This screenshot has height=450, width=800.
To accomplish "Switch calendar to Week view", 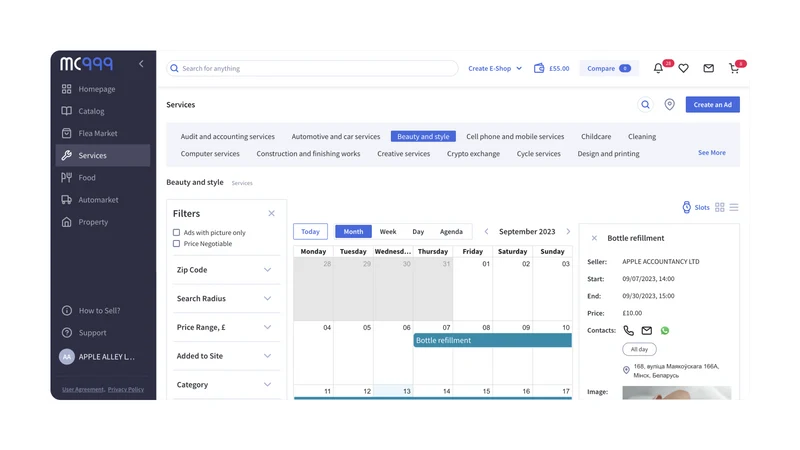I will coord(388,232).
